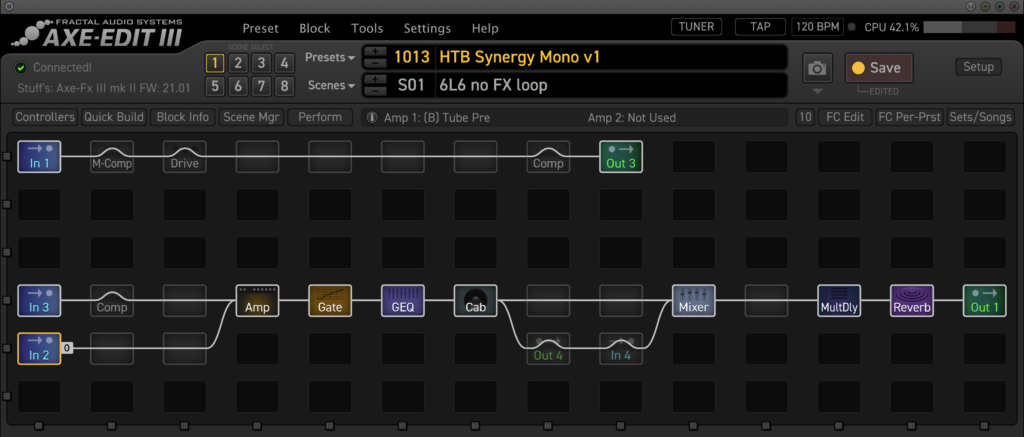The height and width of the screenshot is (437, 1024).
Task: Switch to scene 2
Action: click(238, 63)
